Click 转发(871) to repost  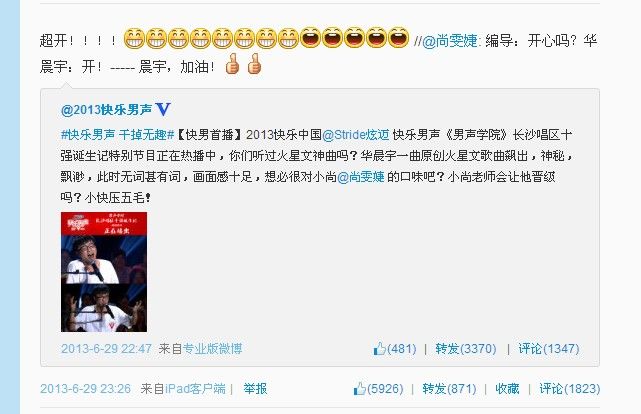[449, 388]
